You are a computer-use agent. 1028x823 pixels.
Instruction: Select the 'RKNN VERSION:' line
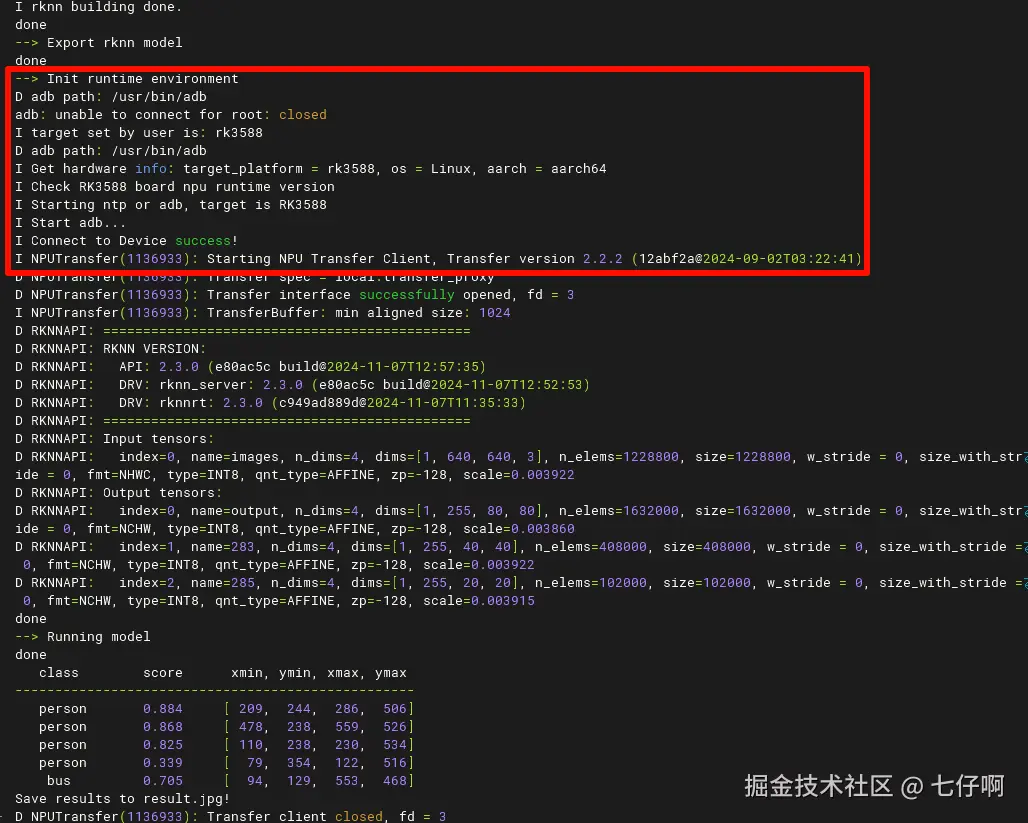110,349
